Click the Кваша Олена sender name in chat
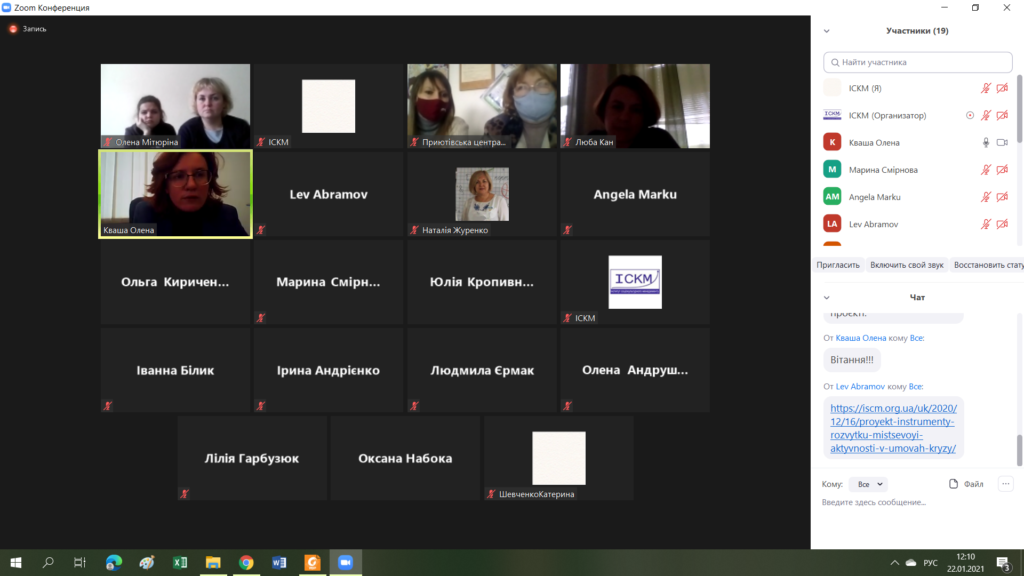1024x576 pixels. pos(861,338)
